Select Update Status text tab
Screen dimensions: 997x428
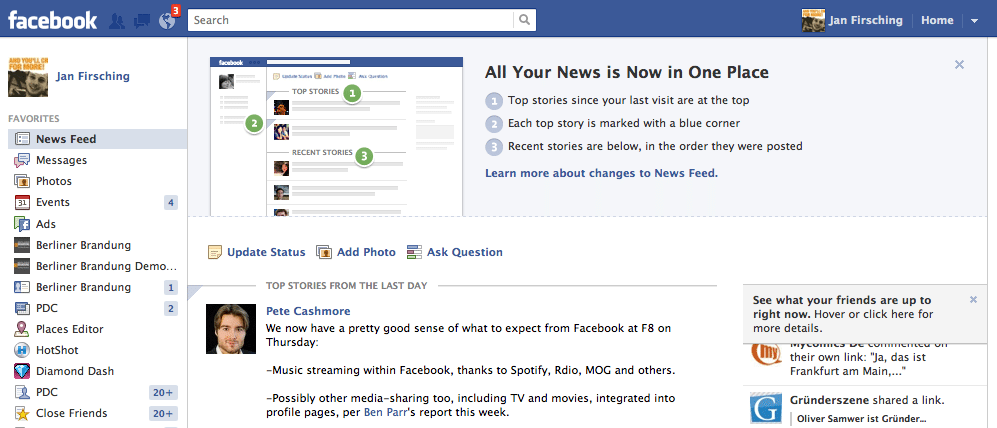point(266,252)
